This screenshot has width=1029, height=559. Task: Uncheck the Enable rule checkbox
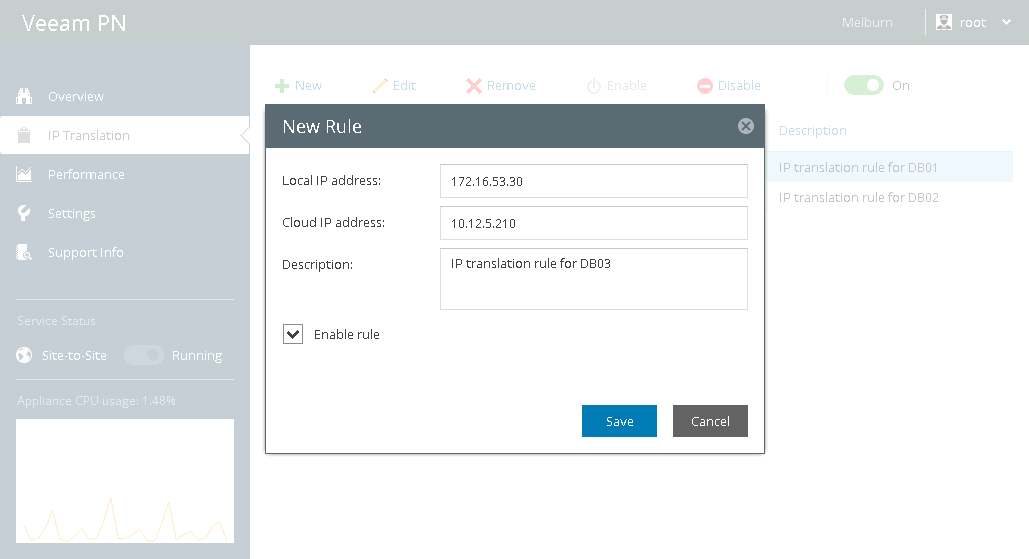(293, 334)
